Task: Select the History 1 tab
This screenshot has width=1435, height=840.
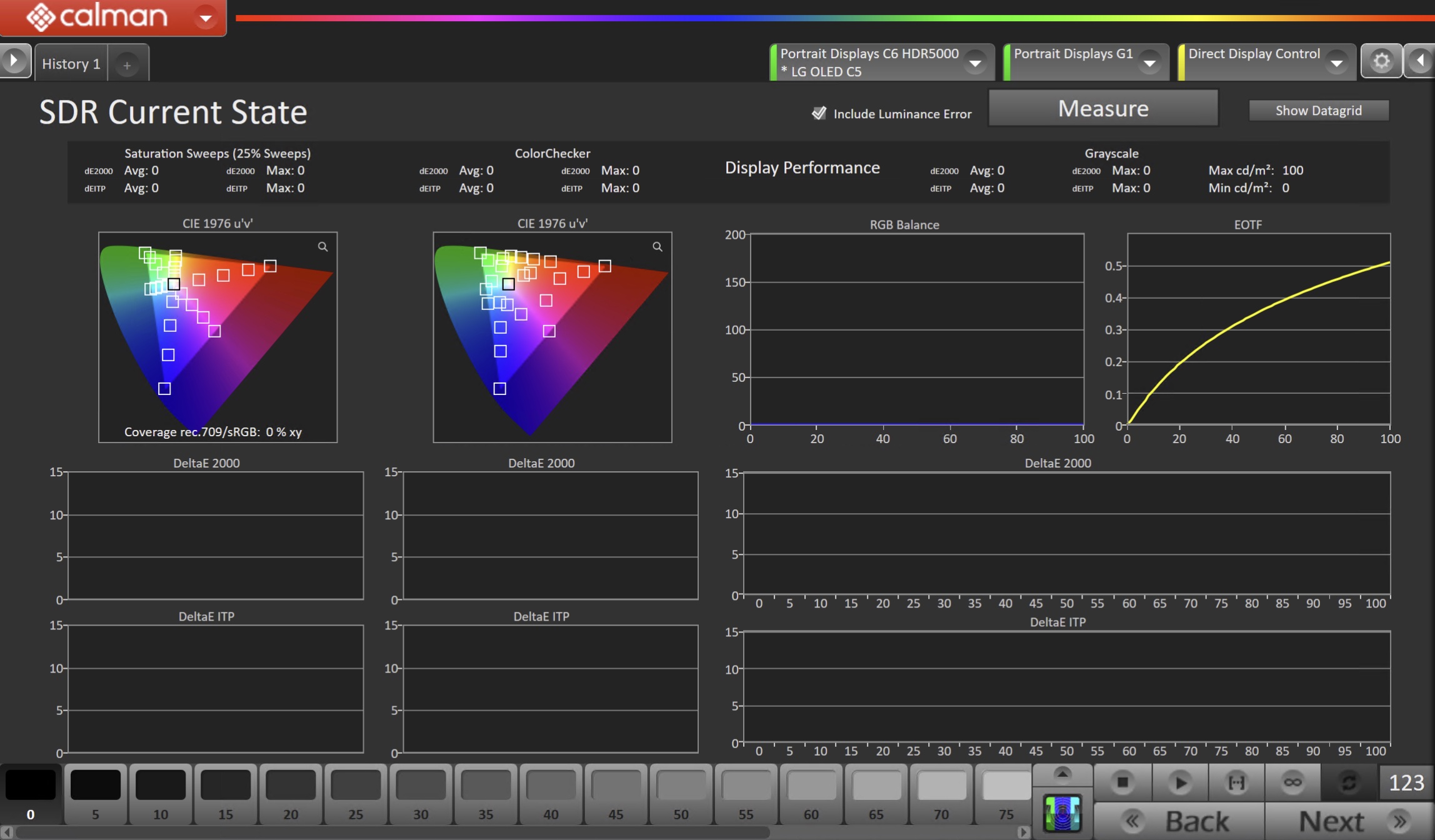Action: (71, 64)
